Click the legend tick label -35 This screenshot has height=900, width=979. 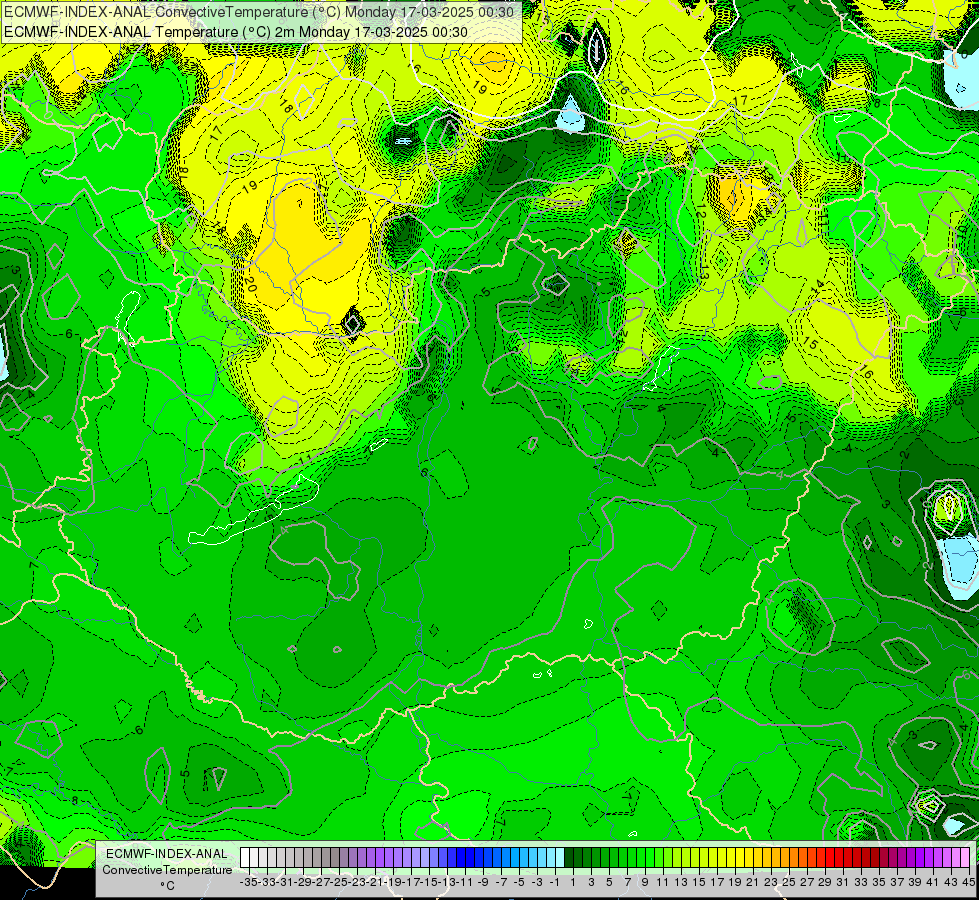tap(248, 882)
